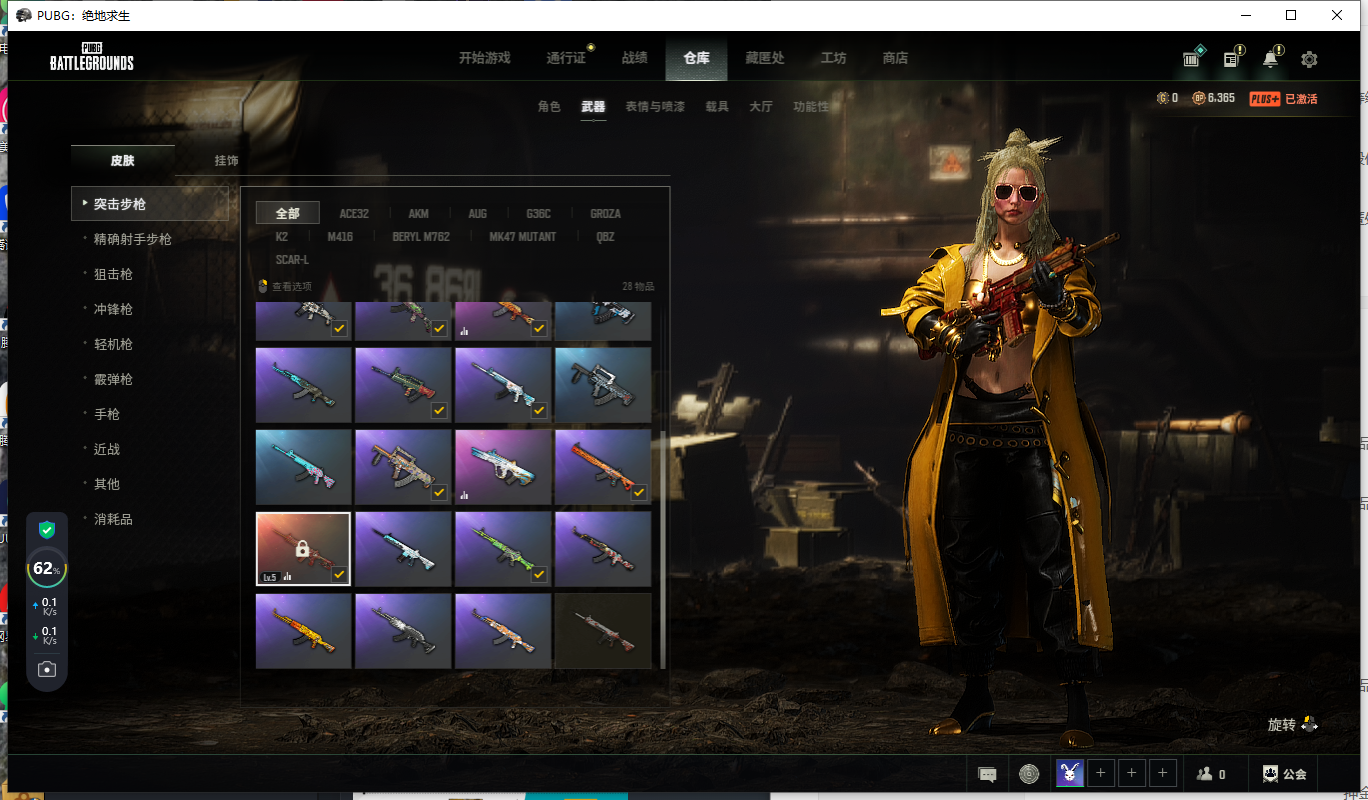Filter skins by AKM

[418, 214]
